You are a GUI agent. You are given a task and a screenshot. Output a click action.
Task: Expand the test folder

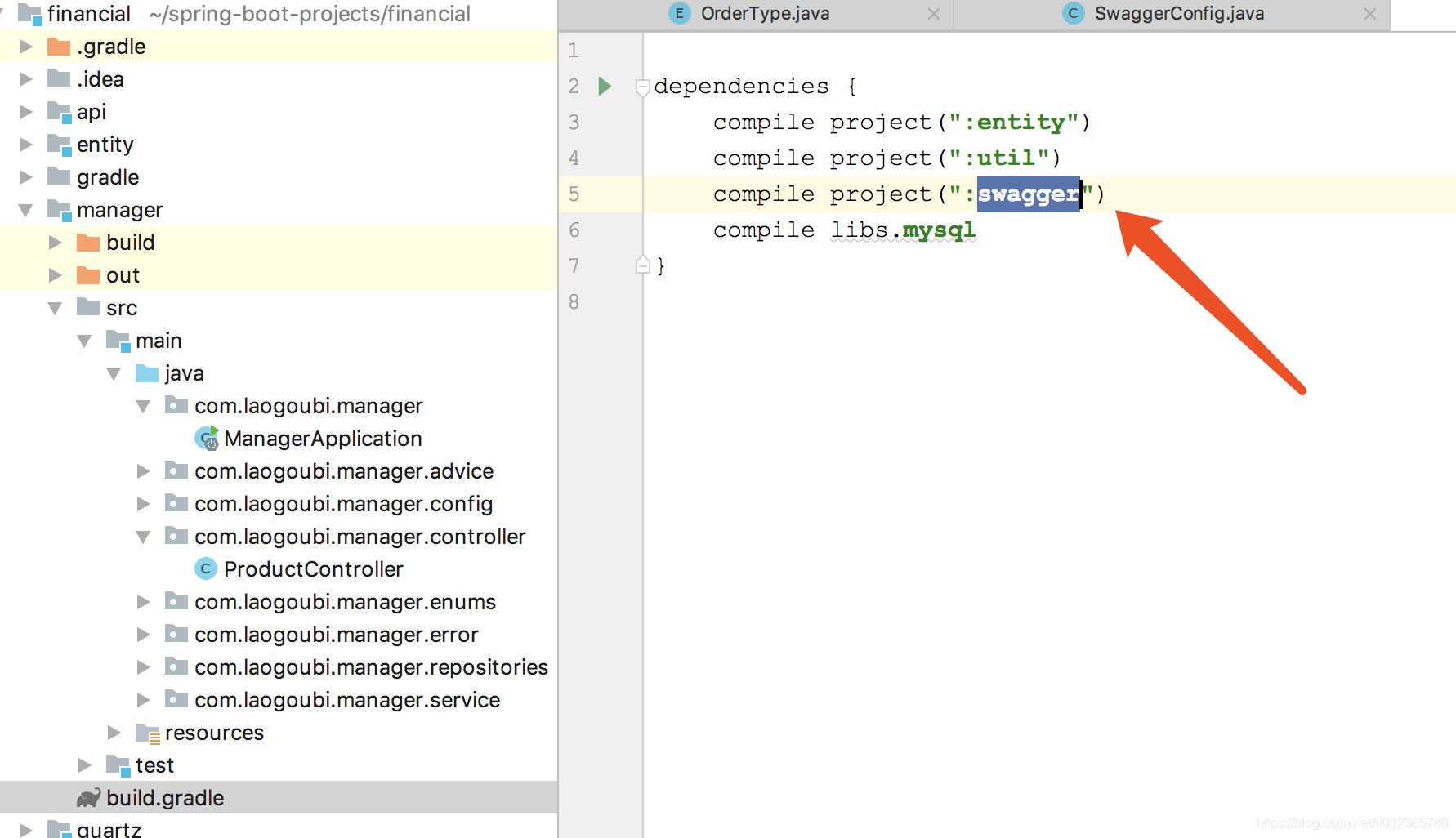[x=84, y=765]
